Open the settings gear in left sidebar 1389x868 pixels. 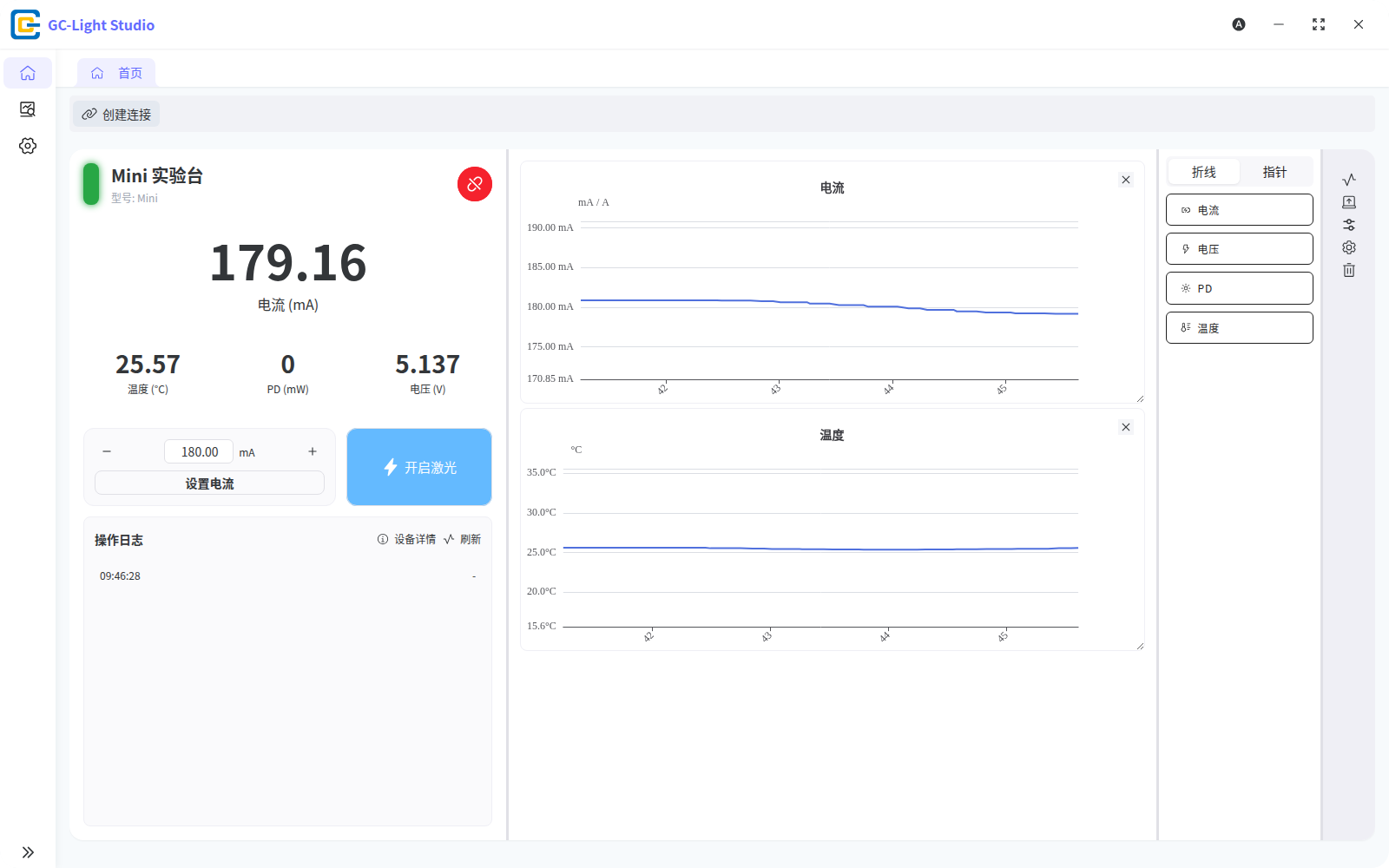[28, 146]
